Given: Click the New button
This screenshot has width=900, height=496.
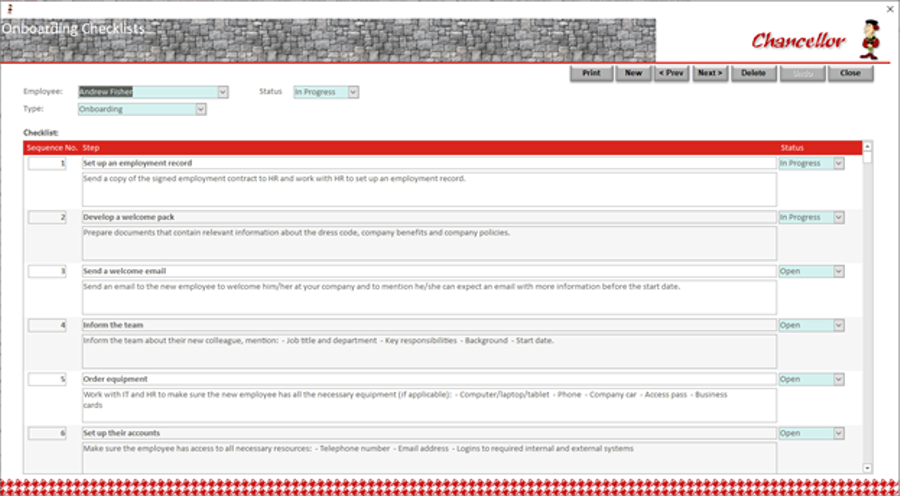Looking at the screenshot, I should point(633,73).
